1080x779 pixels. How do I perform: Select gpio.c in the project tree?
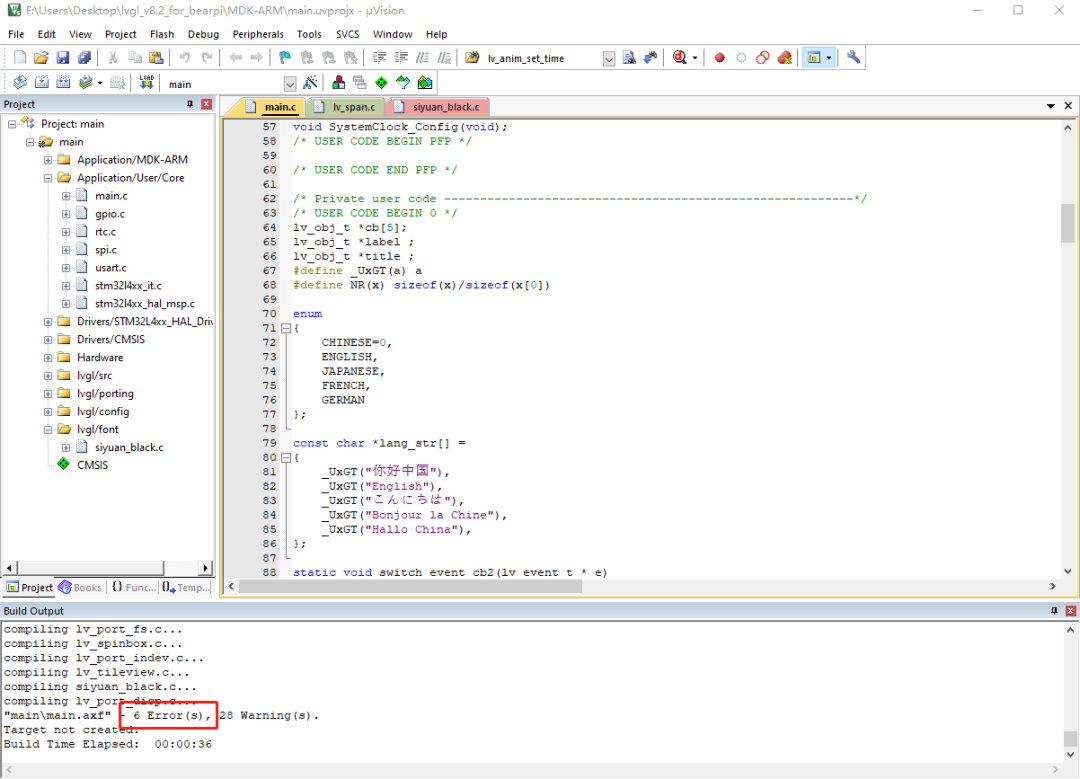(110, 214)
